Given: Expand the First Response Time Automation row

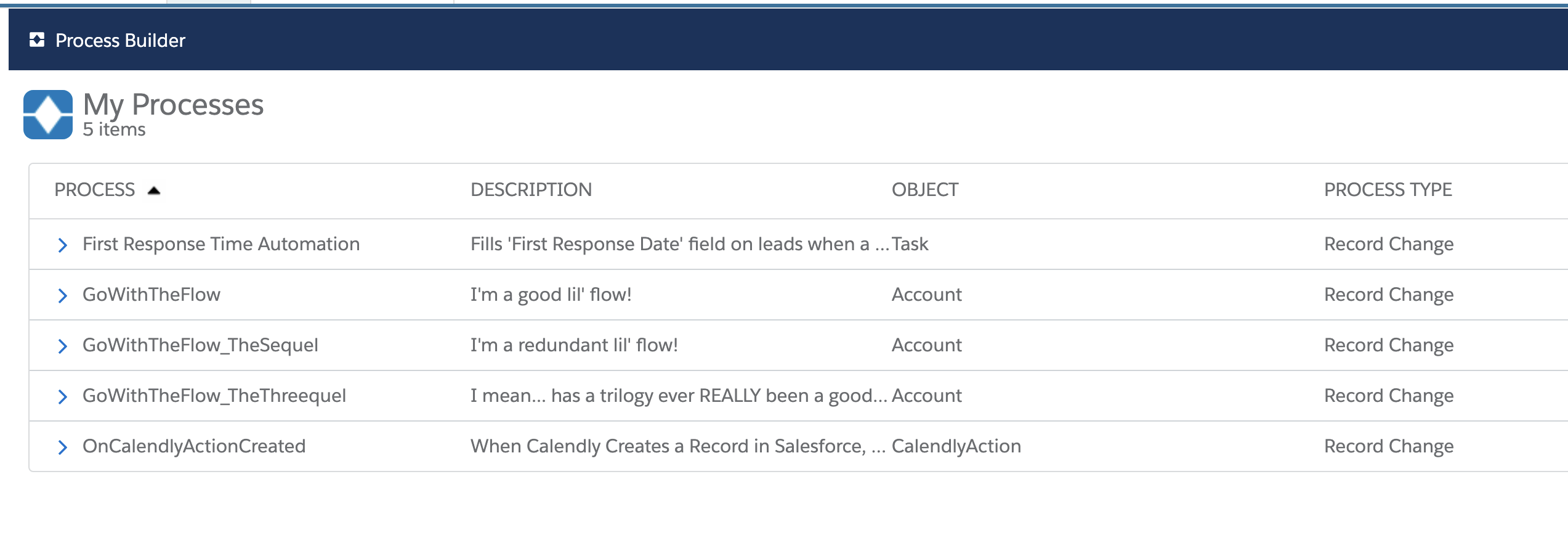Looking at the screenshot, I should coord(62,245).
